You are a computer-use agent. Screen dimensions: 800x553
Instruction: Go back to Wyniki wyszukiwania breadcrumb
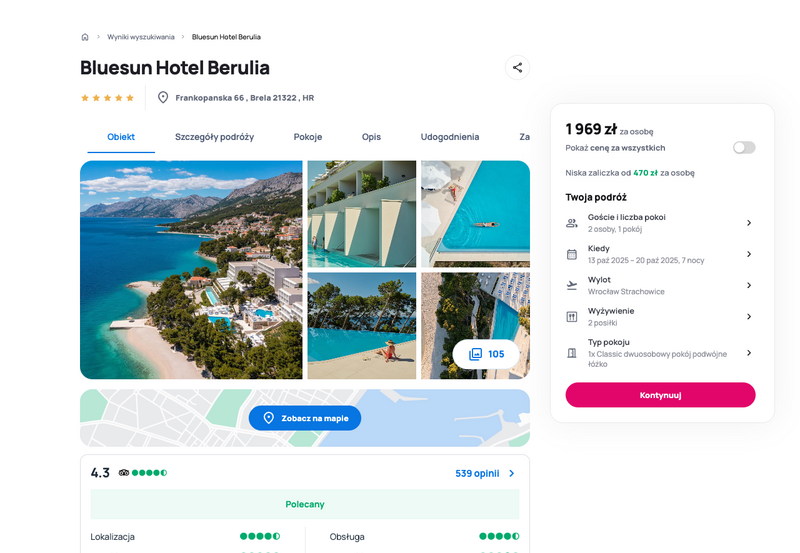point(141,37)
